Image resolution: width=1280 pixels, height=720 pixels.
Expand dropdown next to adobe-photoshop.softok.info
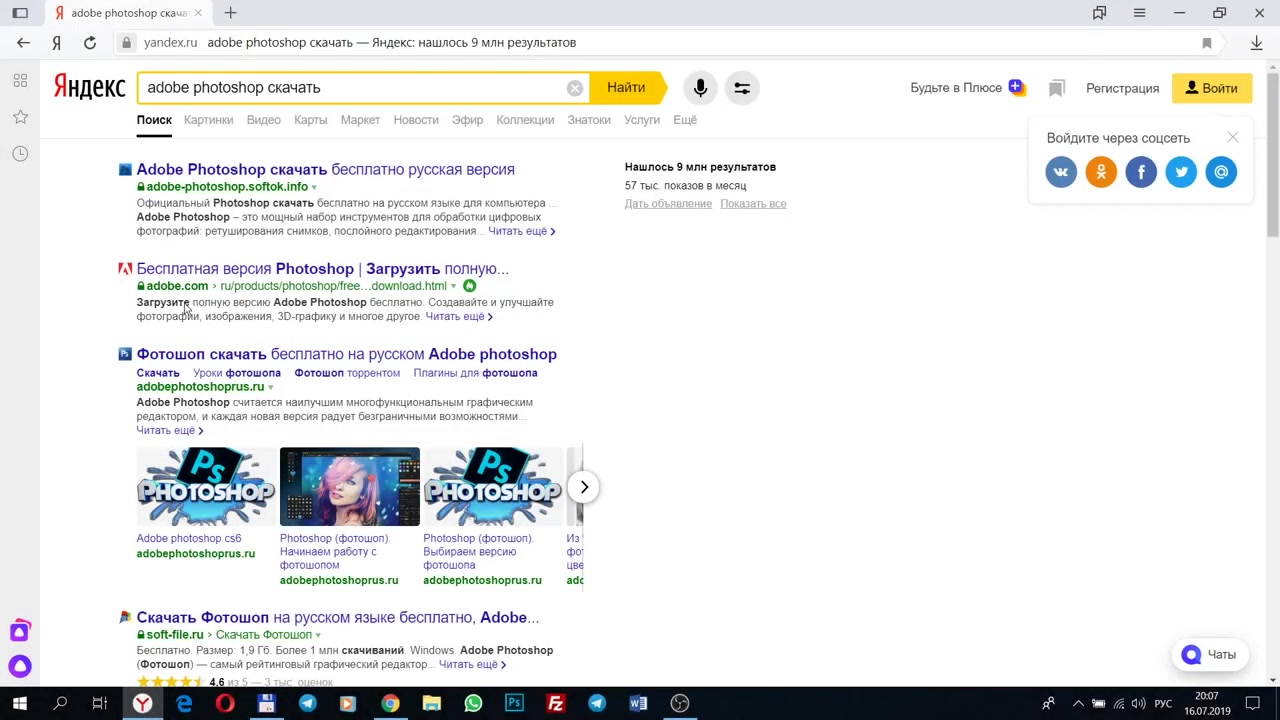[x=314, y=187]
